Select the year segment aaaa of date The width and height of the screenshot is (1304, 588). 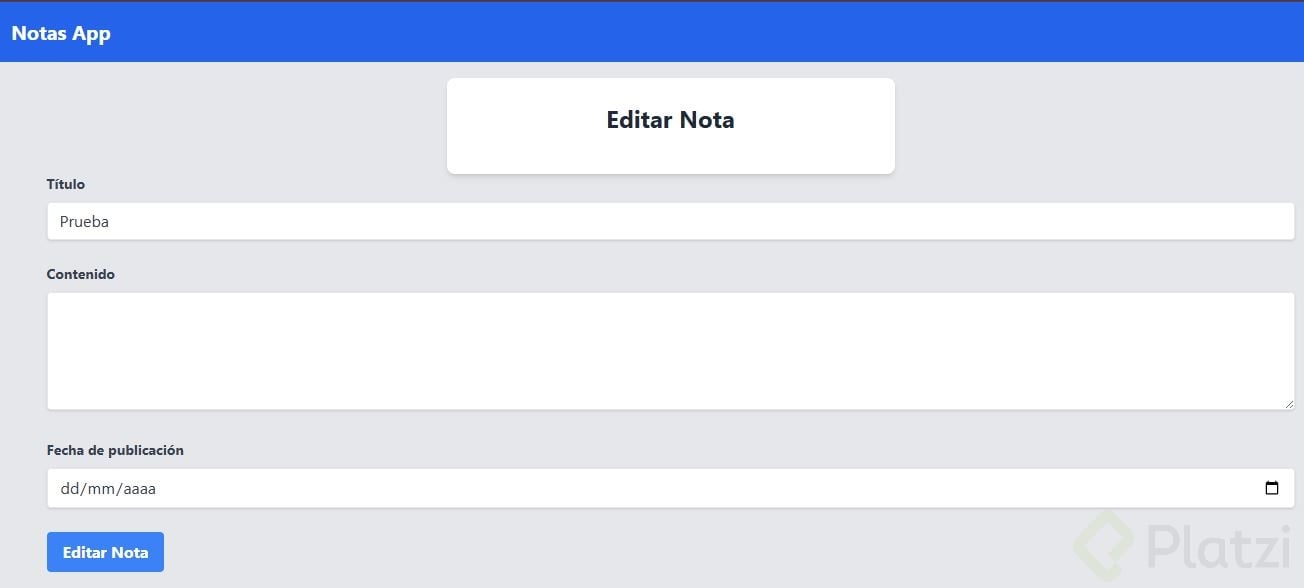[137, 489]
